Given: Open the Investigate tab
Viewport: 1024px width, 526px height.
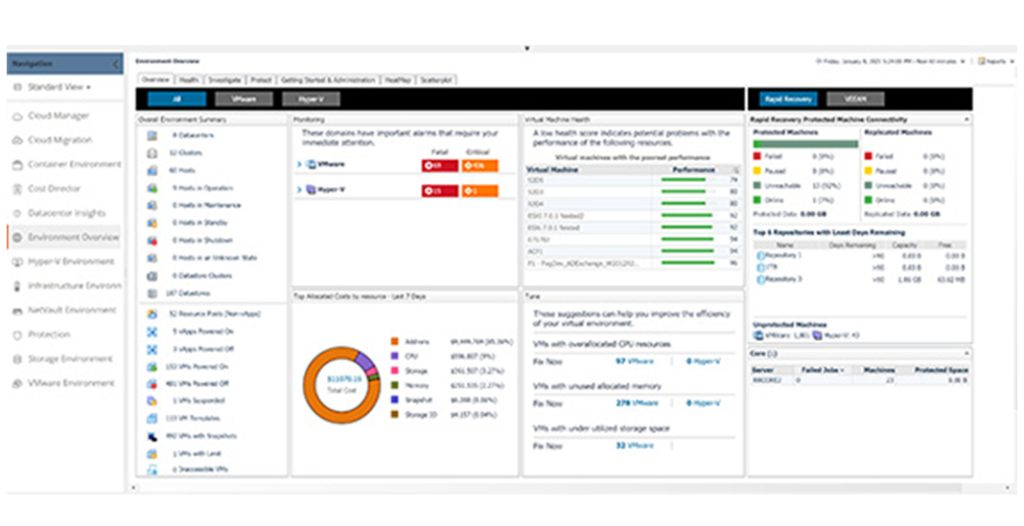Looking at the screenshot, I should 225,80.
